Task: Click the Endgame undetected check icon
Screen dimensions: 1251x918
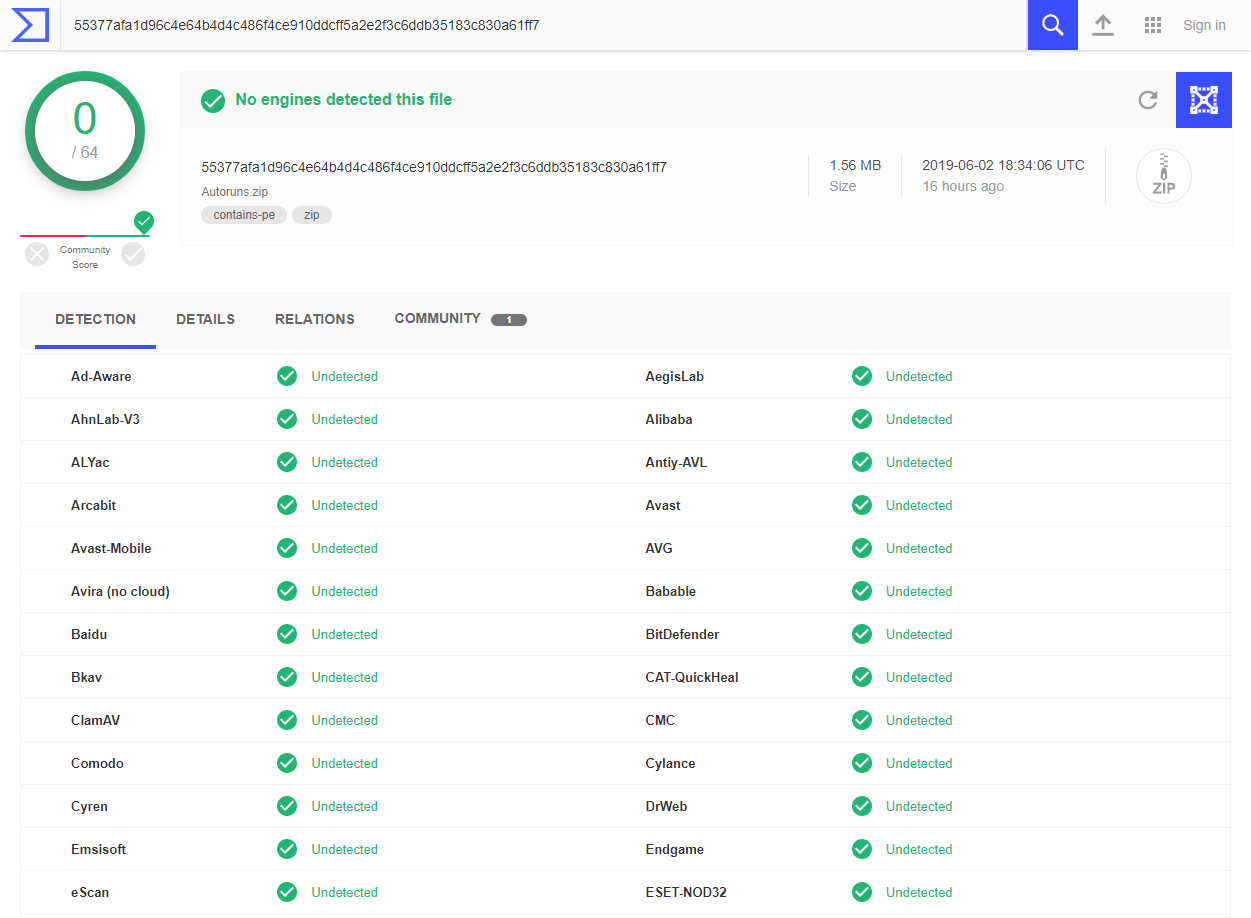Action: 862,849
